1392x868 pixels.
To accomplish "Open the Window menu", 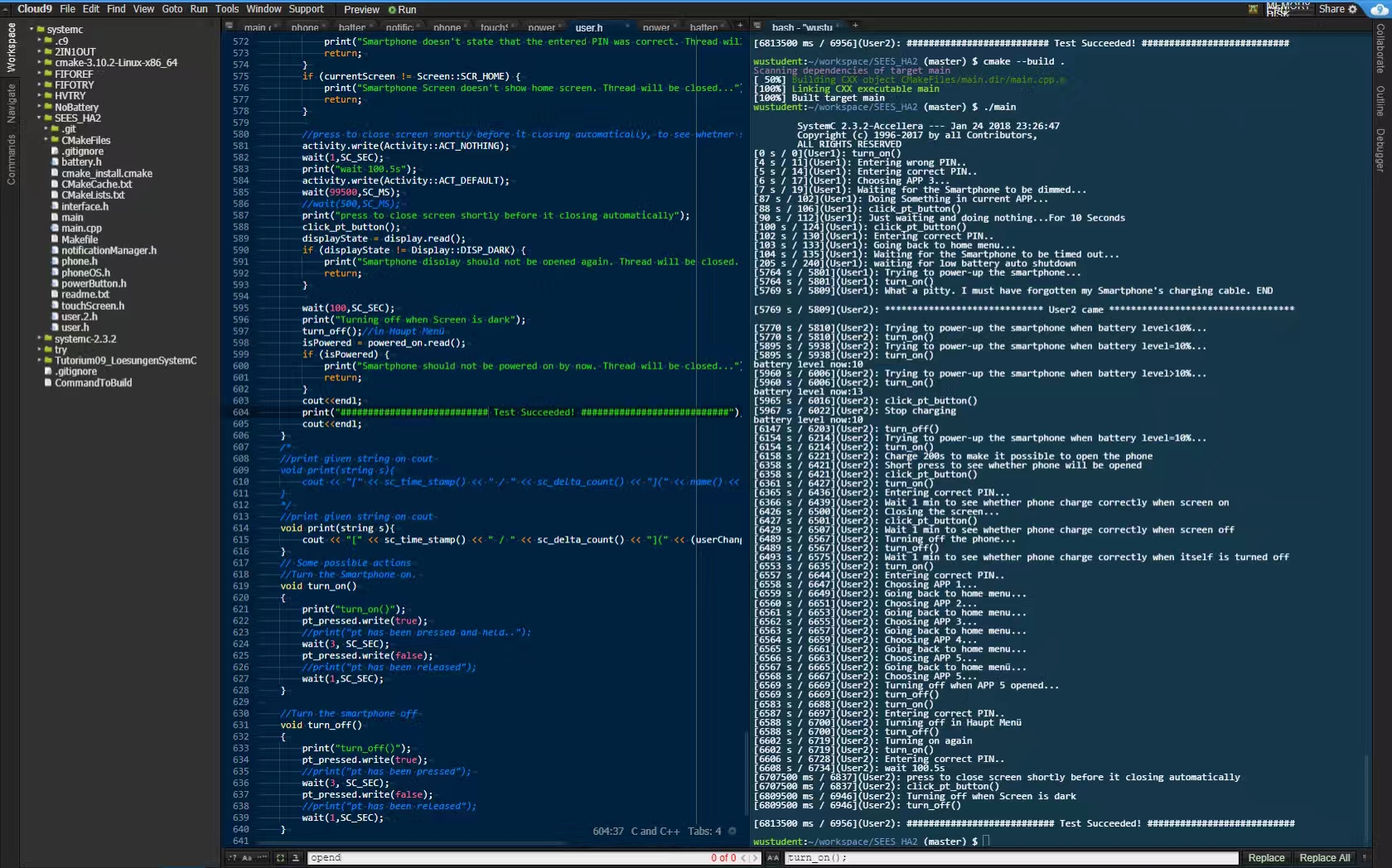I will [x=263, y=9].
